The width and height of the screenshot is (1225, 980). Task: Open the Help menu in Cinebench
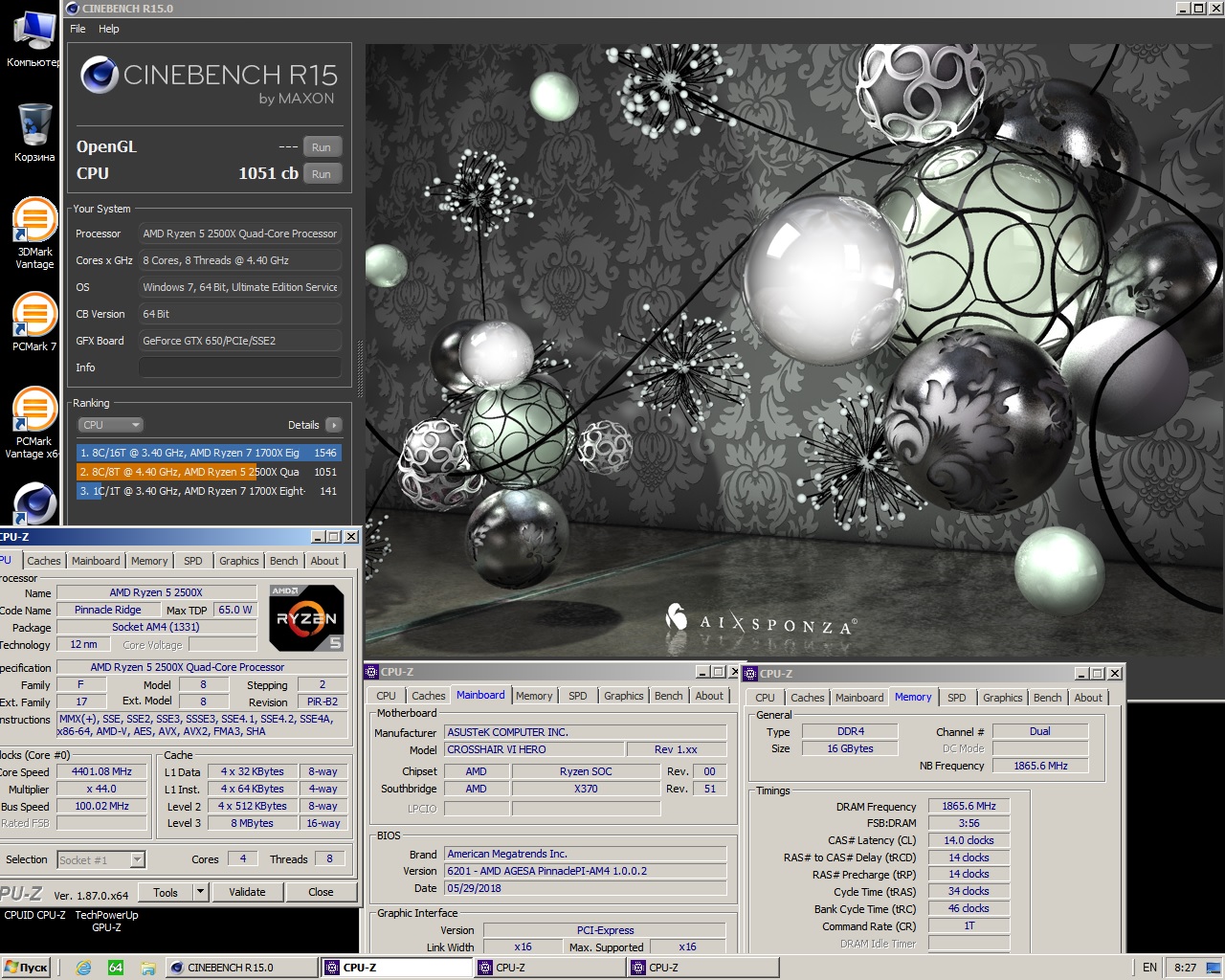click(x=109, y=29)
